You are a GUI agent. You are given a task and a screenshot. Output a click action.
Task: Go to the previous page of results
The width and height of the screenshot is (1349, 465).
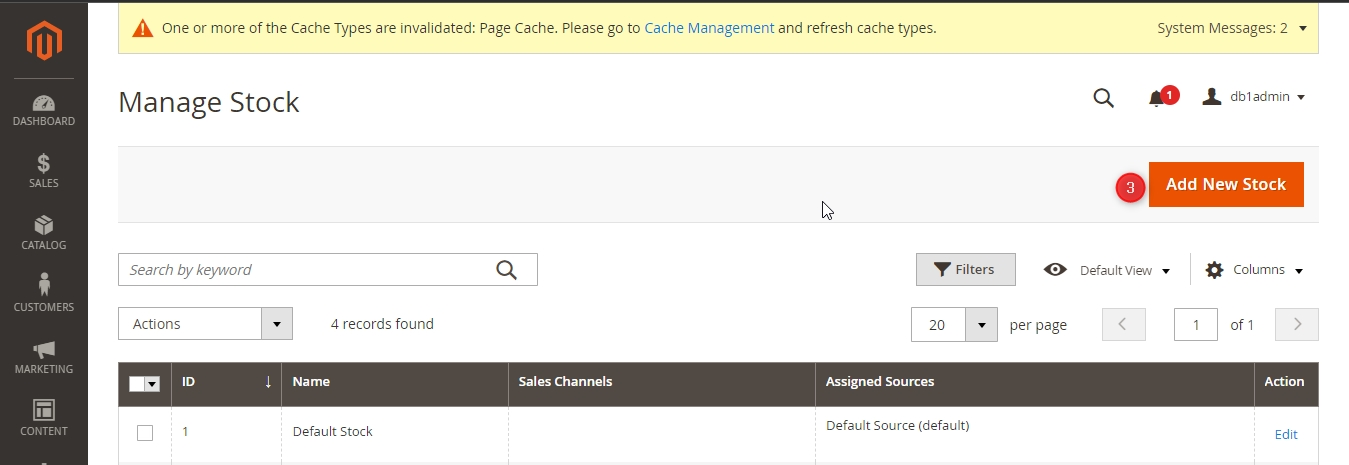pyautogui.click(x=1123, y=324)
